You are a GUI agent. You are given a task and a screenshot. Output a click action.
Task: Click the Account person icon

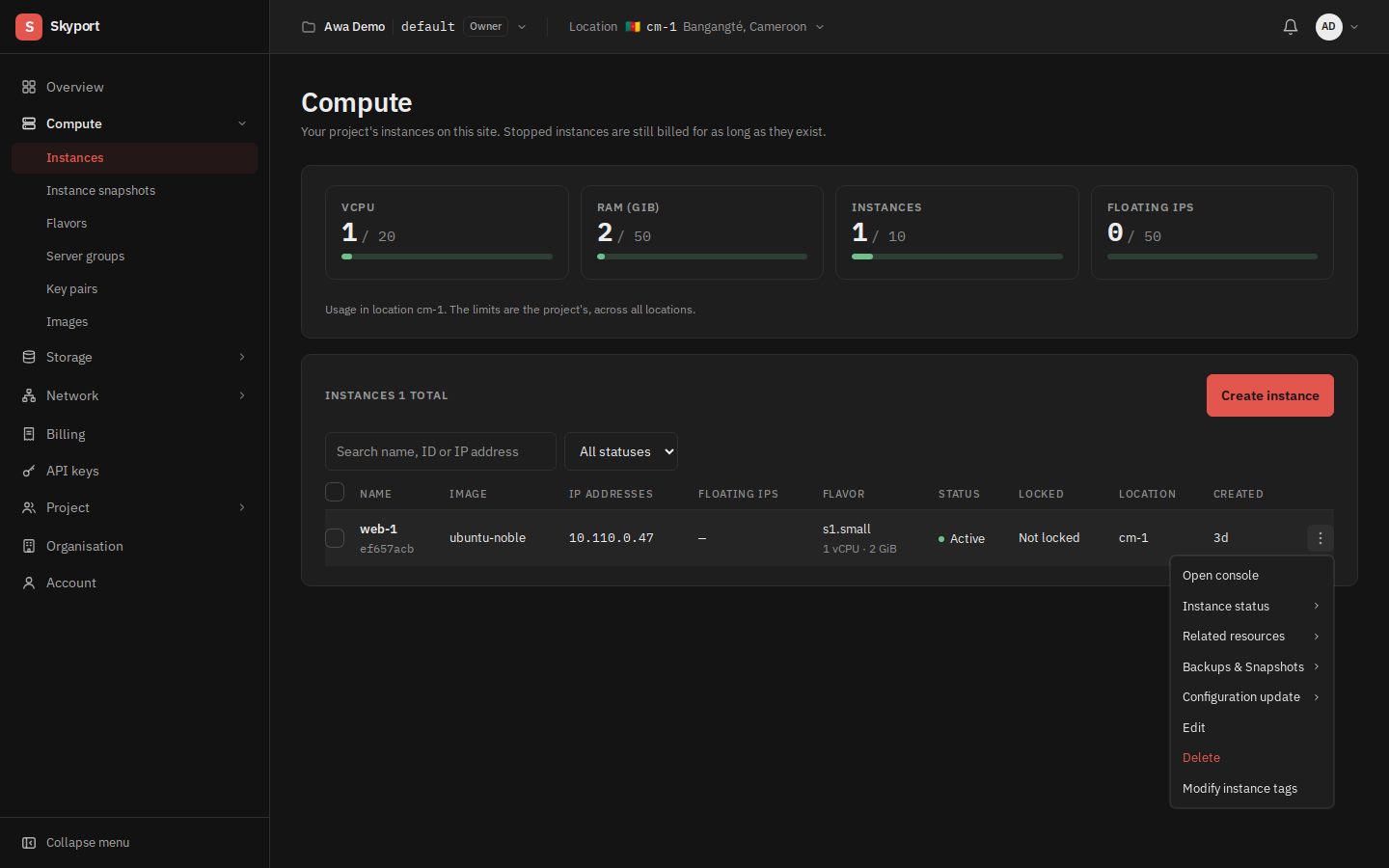(x=29, y=583)
